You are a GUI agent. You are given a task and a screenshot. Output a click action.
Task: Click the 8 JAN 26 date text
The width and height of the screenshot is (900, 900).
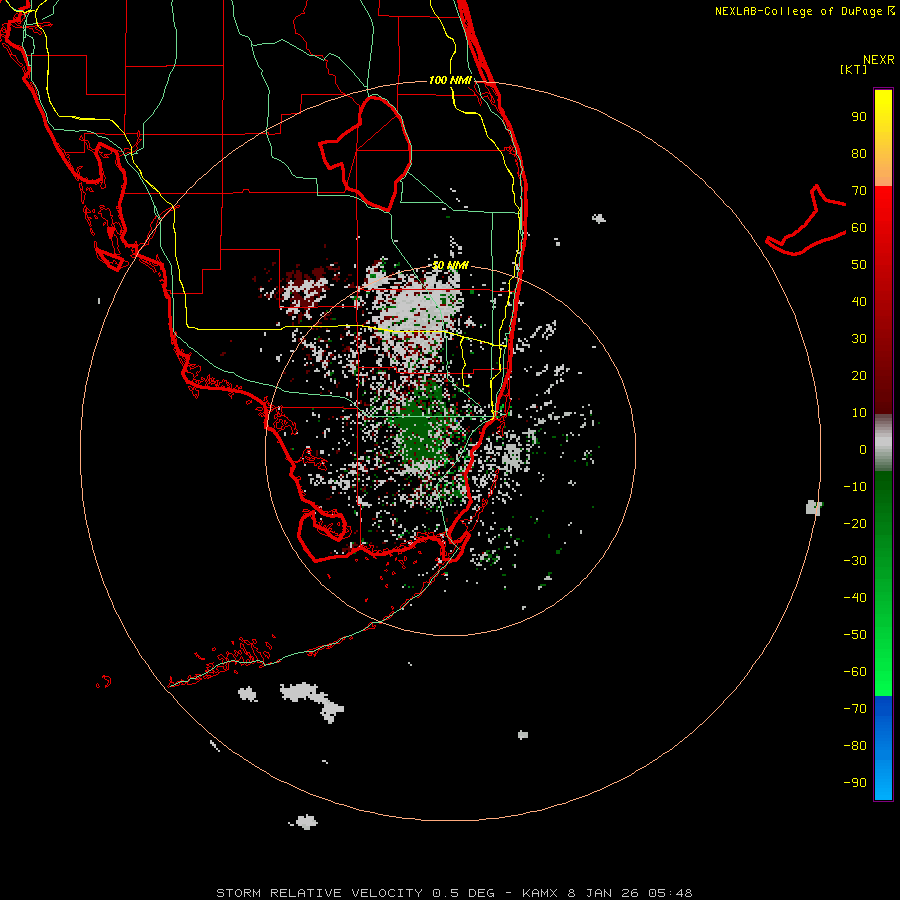click(603, 893)
